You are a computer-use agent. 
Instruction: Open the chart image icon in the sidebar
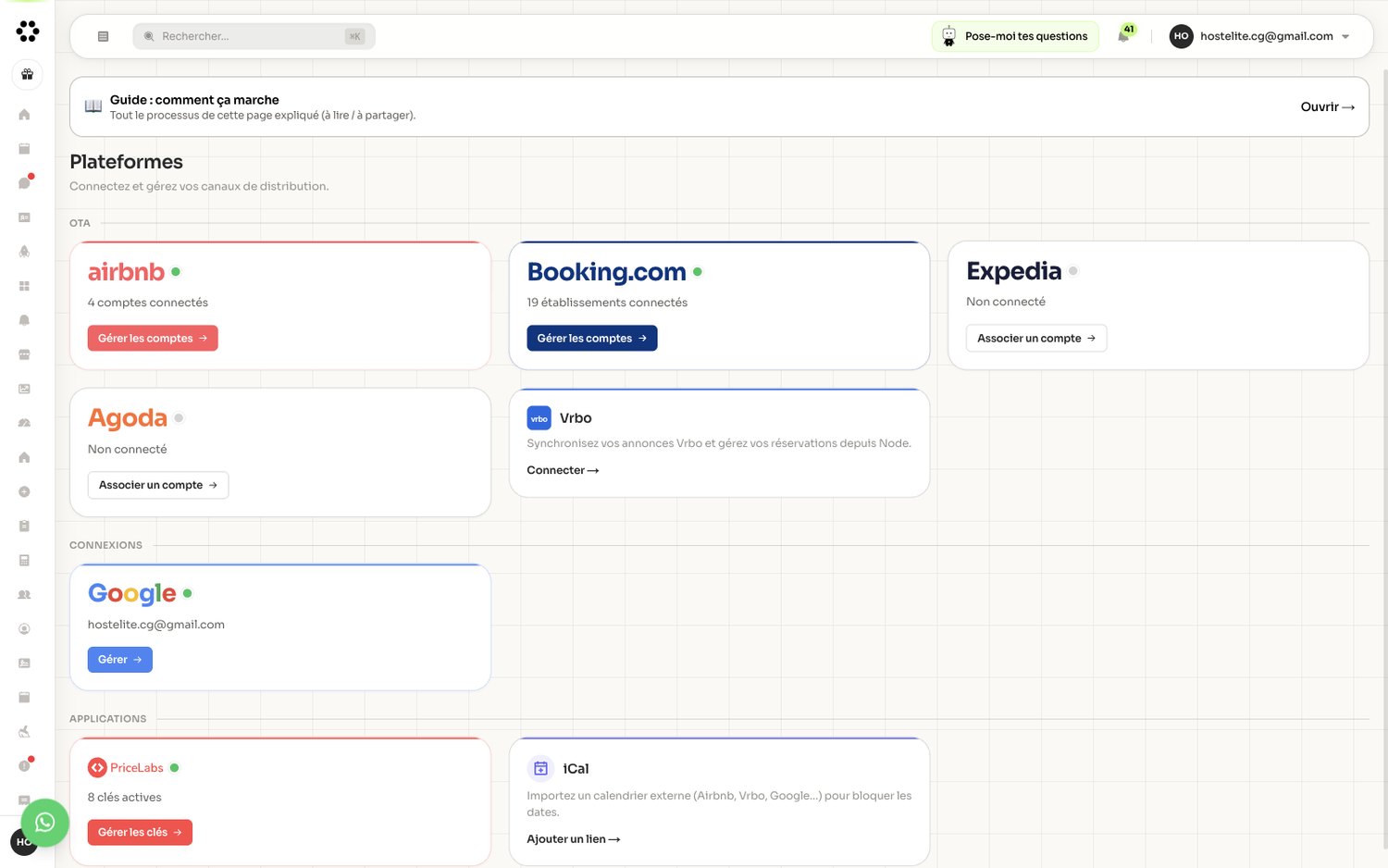(x=24, y=389)
